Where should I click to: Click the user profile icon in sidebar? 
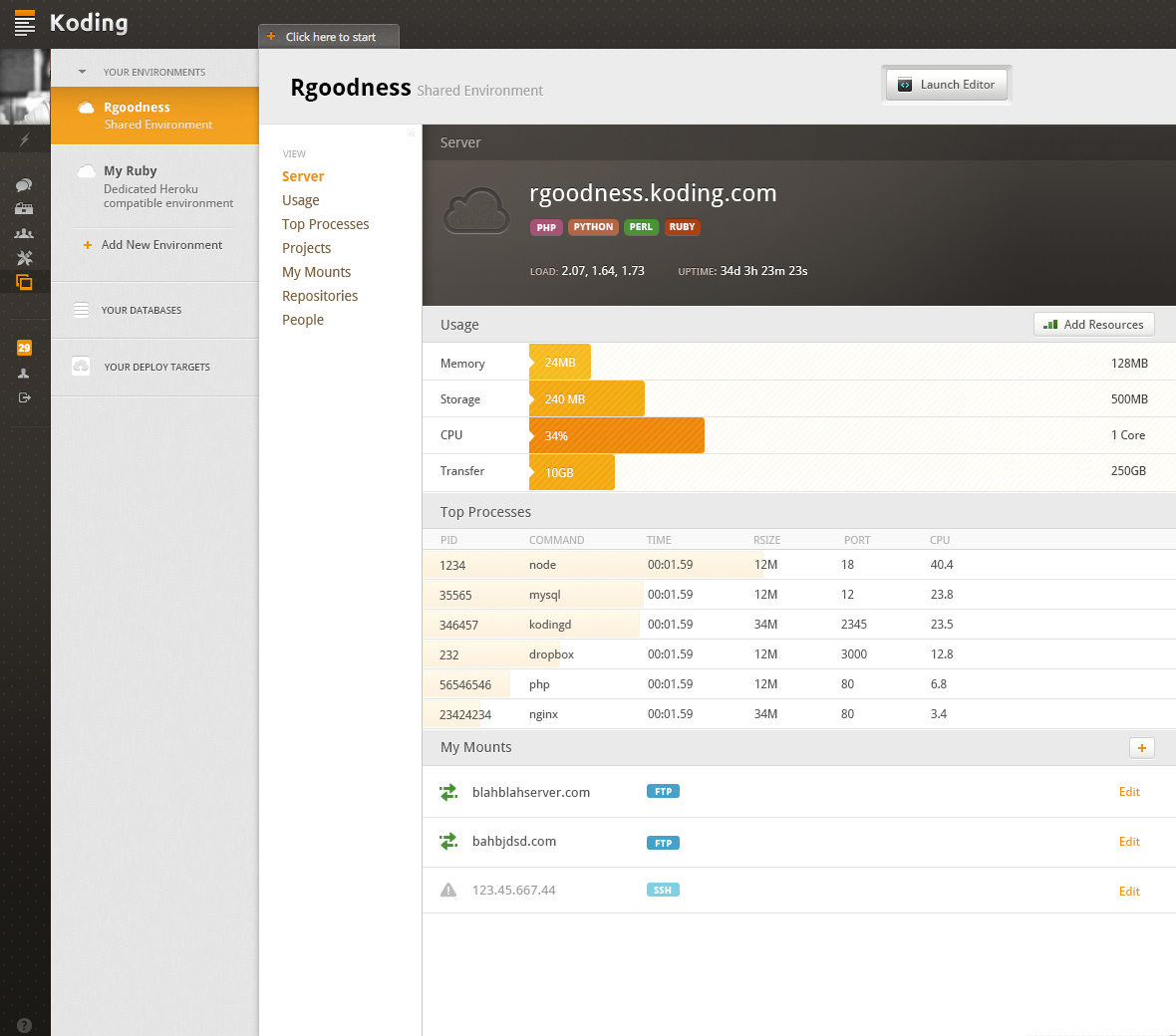pyautogui.click(x=24, y=374)
